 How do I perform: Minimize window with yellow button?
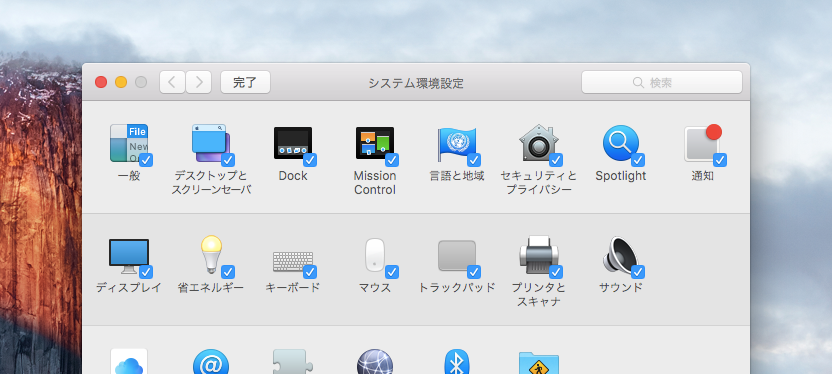tap(121, 82)
